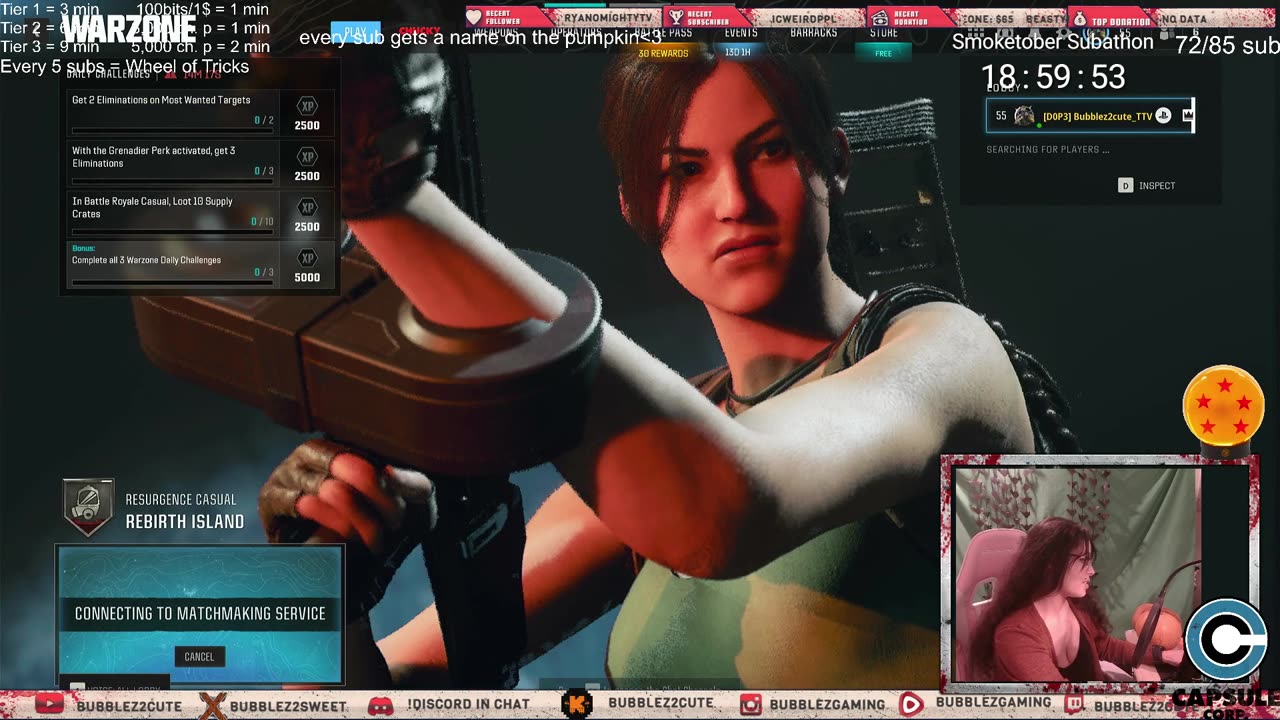The height and width of the screenshot is (720, 1280).
Task: Click the Searching for Players status
Action: click(x=1047, y=150)
